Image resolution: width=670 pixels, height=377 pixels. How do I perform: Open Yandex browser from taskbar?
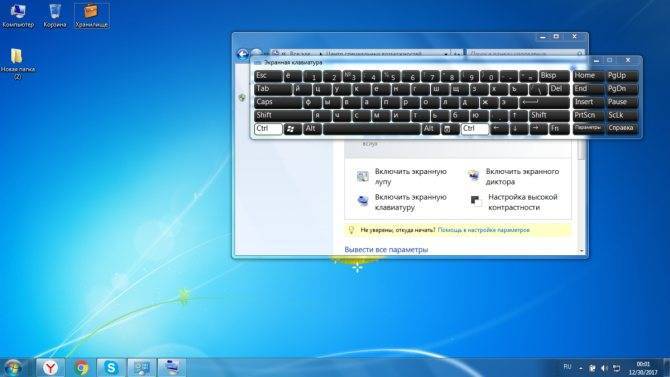tap(51, 368)
